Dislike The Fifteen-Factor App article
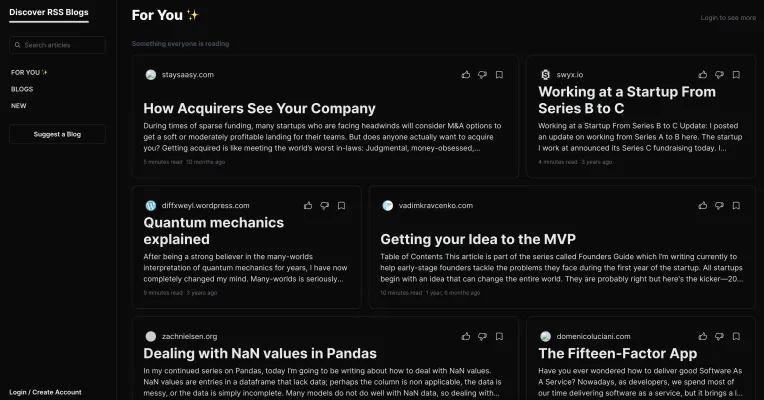This screenshot has height=400, width=764. click(x=719, y=337)
